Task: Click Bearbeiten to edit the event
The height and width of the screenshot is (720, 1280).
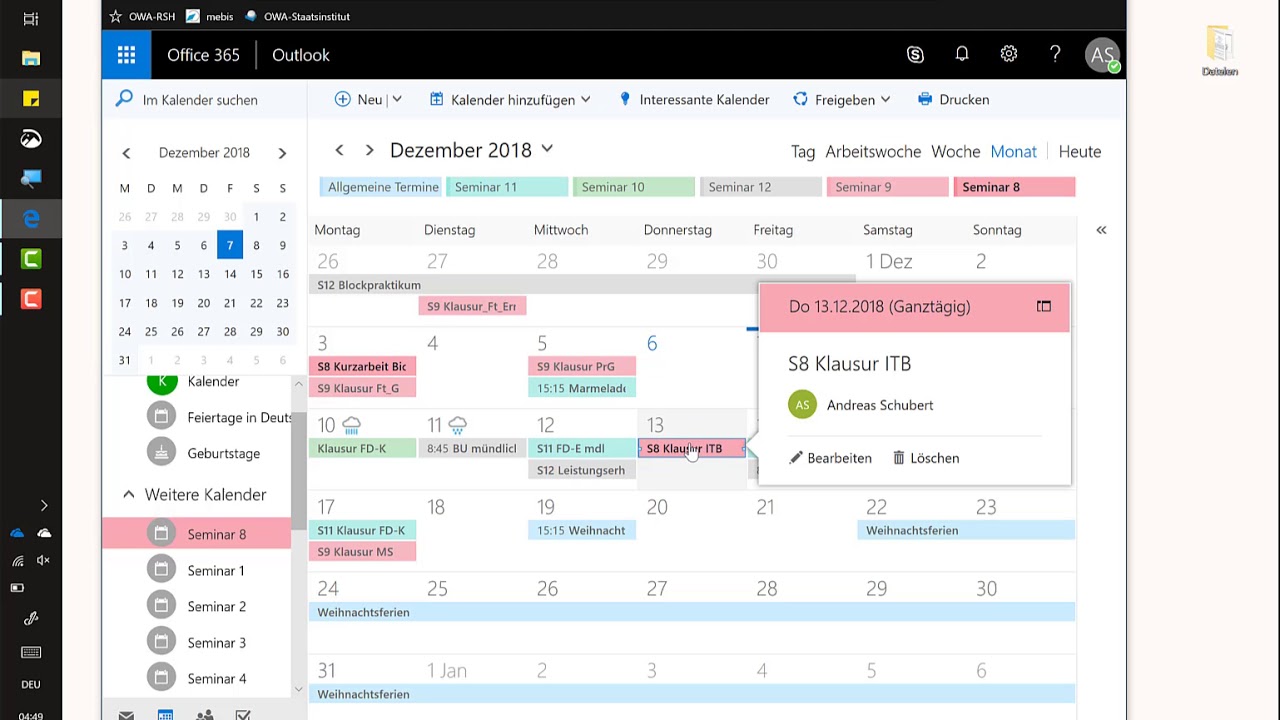Action: (x=830, y=458)
